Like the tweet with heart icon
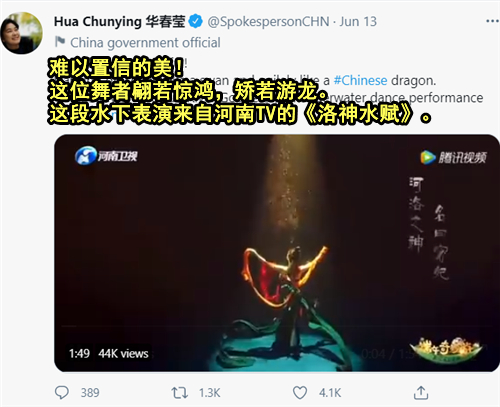This screenshot has width=500, height=407. click(x=300, y=392)
